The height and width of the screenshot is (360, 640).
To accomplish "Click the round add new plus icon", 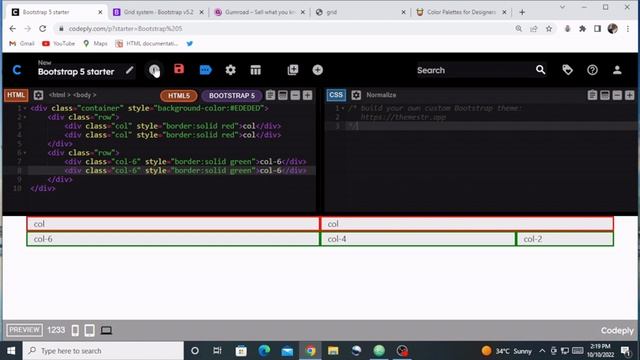I will coord(318,70).
